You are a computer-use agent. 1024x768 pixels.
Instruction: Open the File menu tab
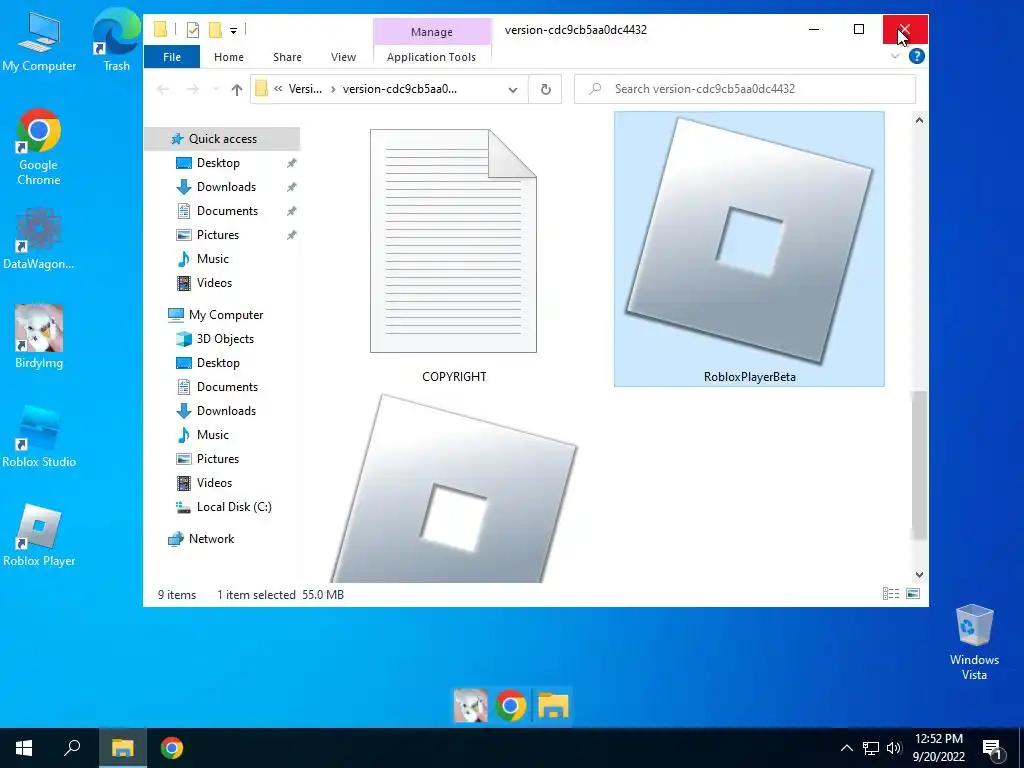[x=172, y=57]
